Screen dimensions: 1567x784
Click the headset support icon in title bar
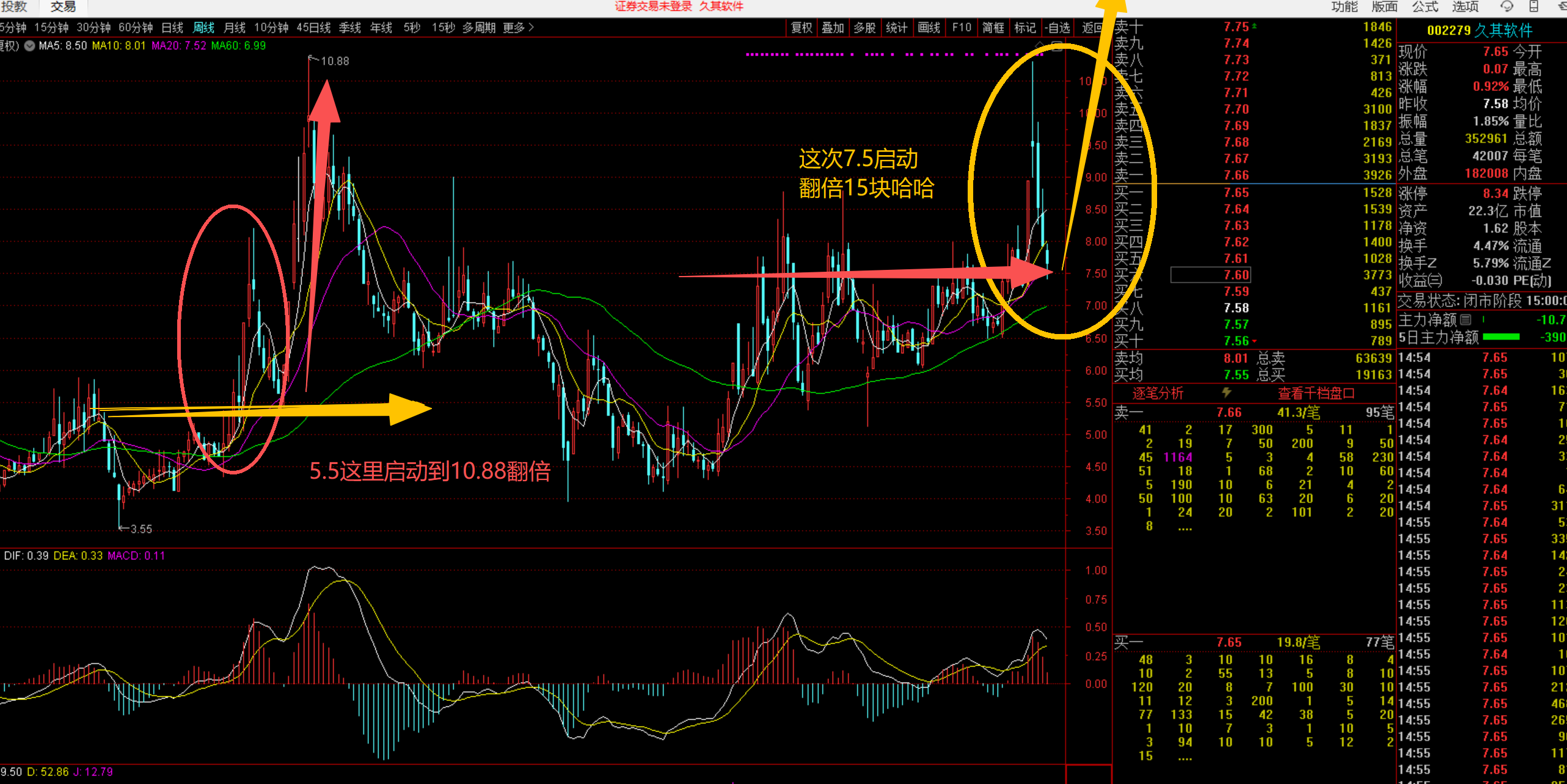(x=1507, y=7)
